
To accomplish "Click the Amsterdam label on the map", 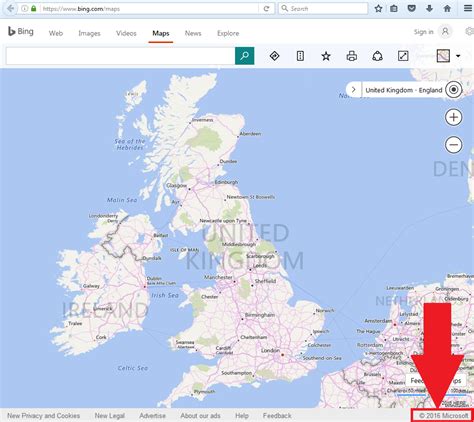I will click(378, 321).
